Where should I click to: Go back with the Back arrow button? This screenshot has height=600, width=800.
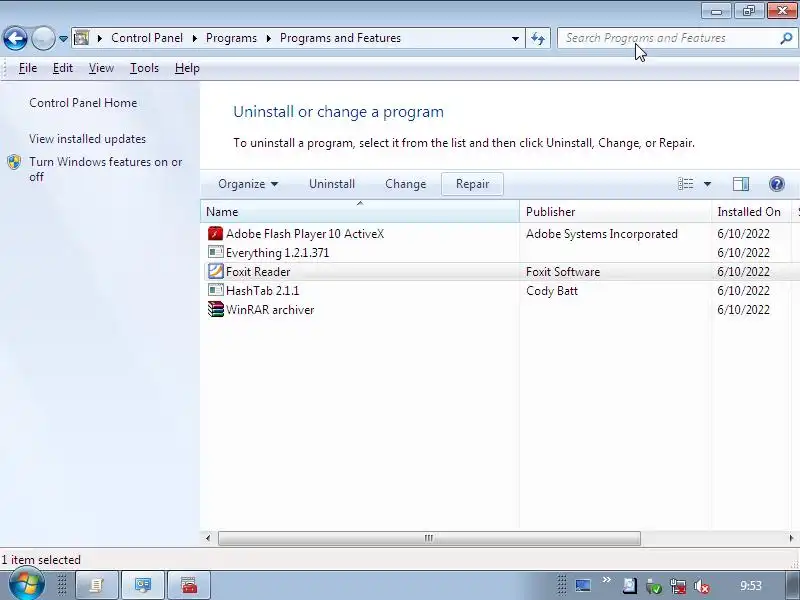[15, 38]
